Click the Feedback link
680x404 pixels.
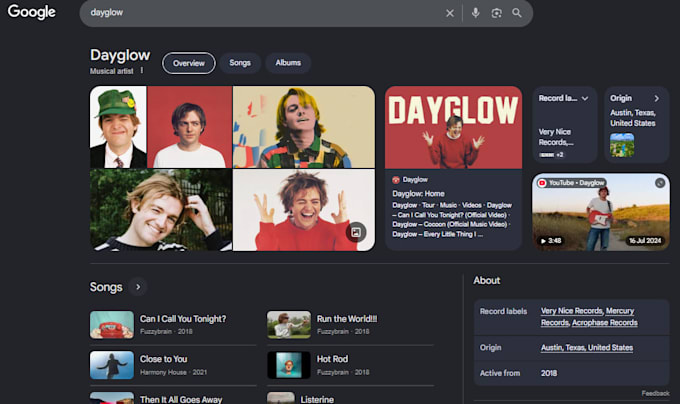[655, 393]
